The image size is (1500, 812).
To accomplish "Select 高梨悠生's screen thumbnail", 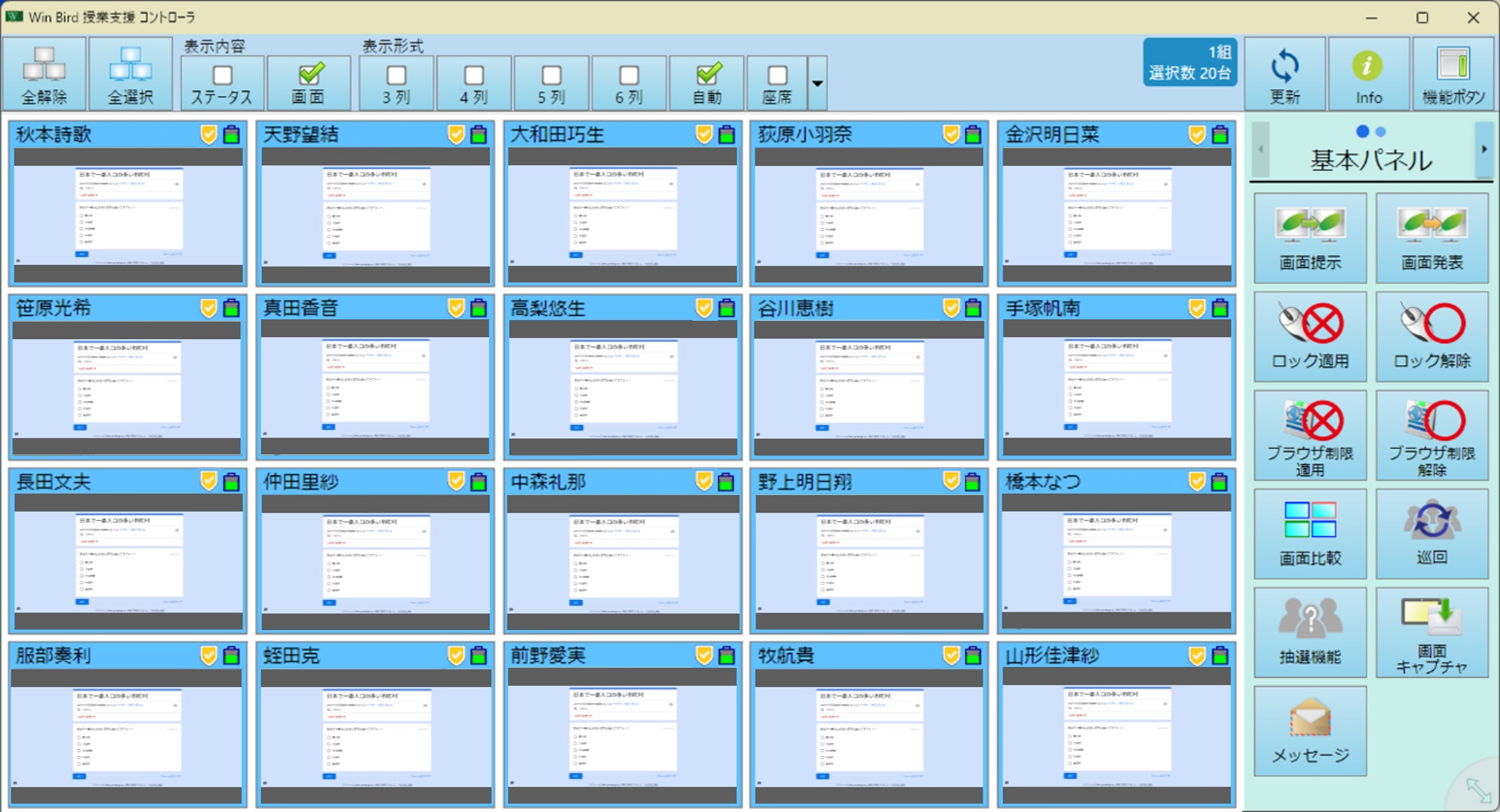I will (623, 389).
